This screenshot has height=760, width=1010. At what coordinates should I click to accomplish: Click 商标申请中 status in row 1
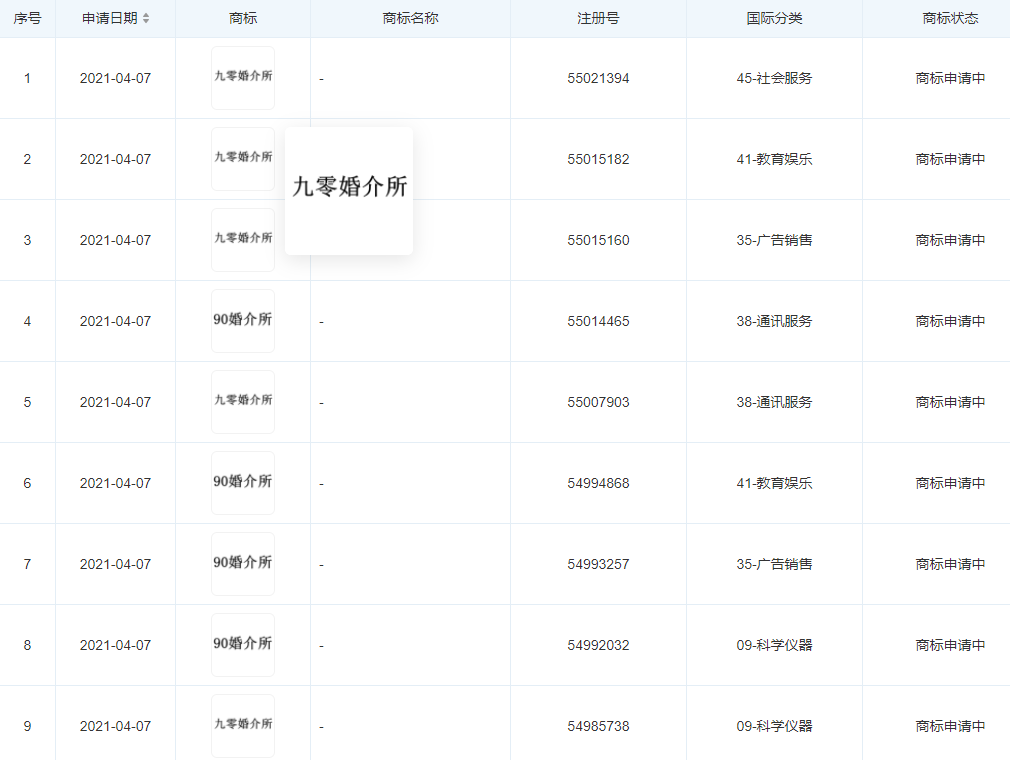[x=950, y=79]
